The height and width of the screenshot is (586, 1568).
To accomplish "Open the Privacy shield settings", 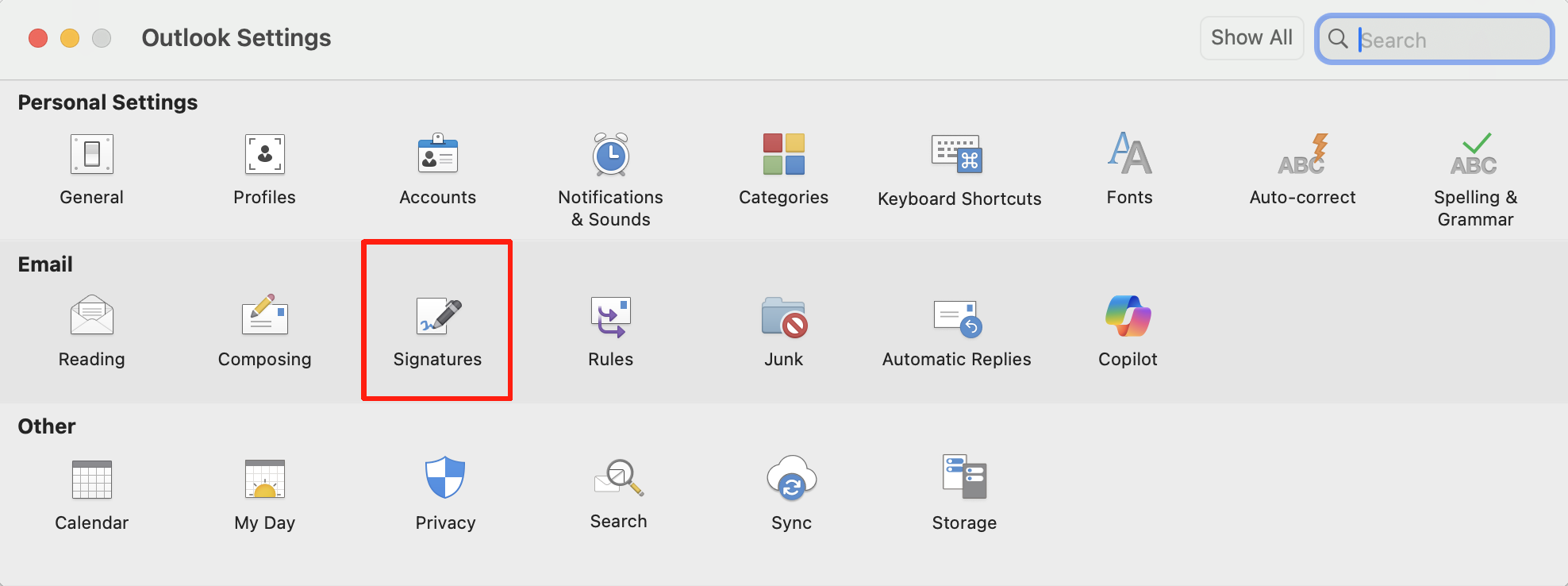I will click(445, 478).
